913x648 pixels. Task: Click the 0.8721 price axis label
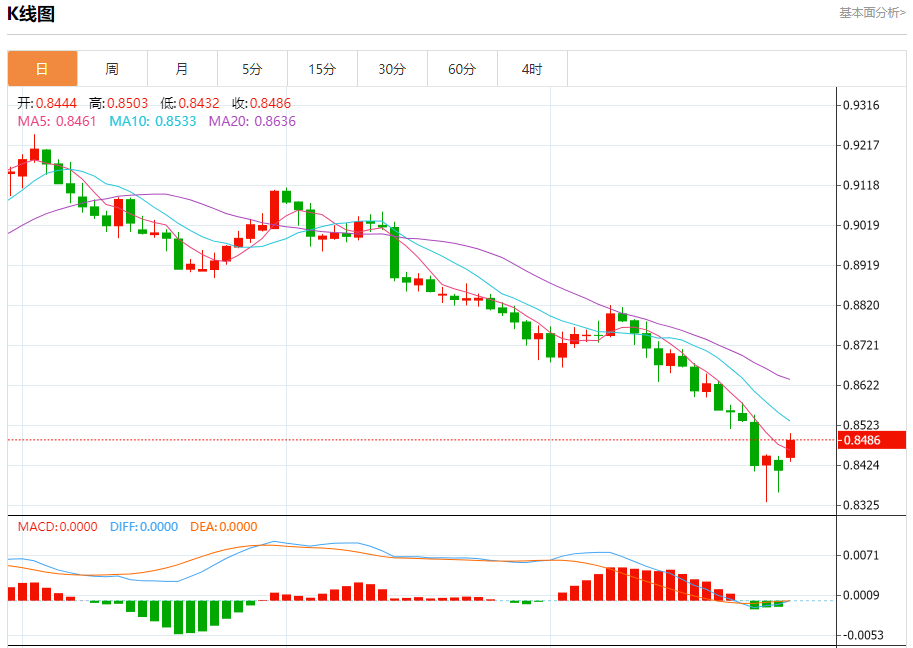click(x=861, y=345)
